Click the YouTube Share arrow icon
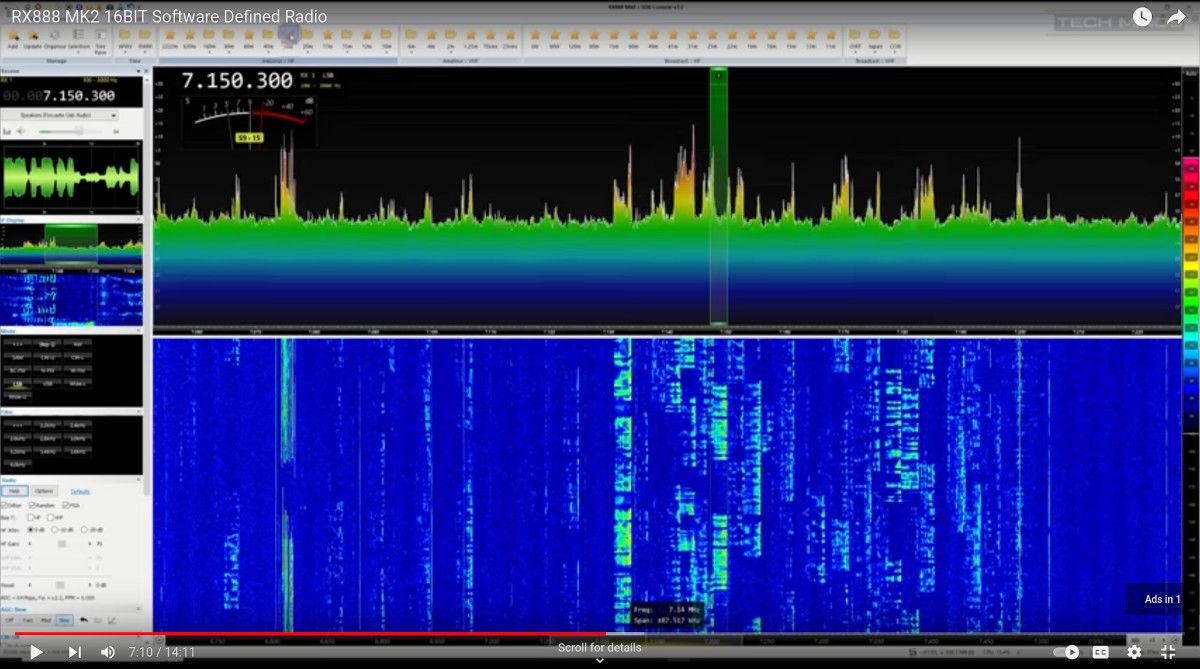Viewport: 1200px width, 669px height. click(x=1175, y=17)
